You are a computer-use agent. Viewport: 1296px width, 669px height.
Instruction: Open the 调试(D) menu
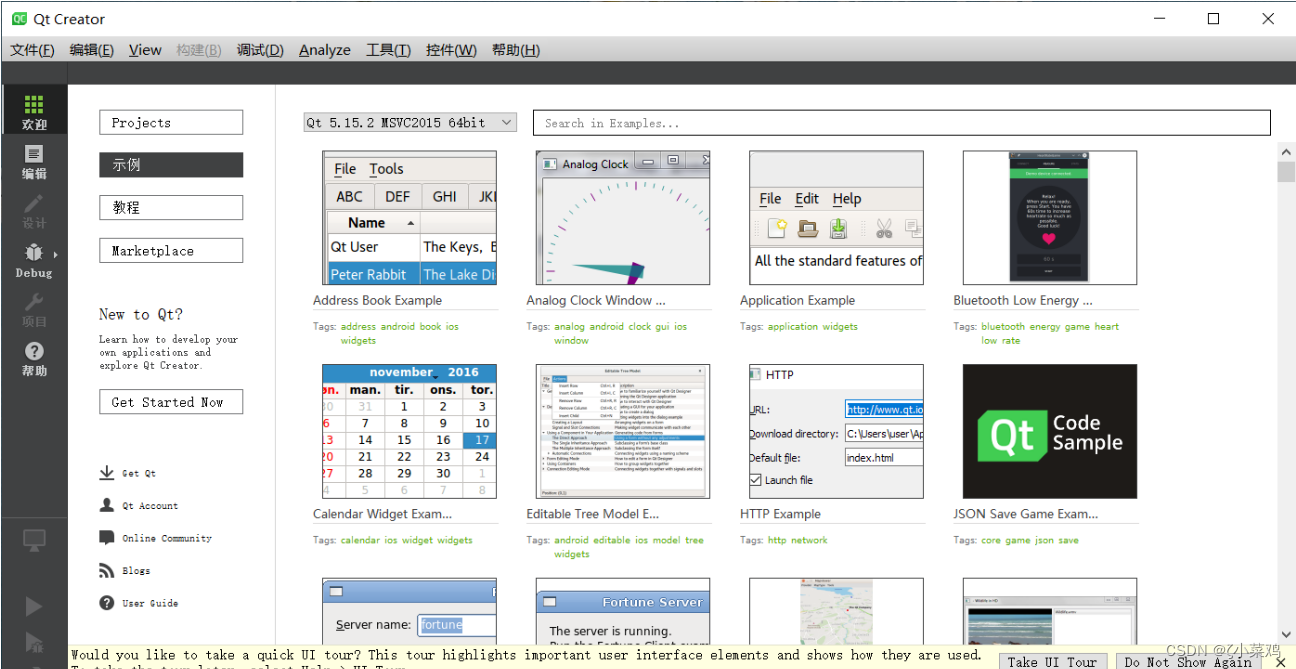coord(260,50)
